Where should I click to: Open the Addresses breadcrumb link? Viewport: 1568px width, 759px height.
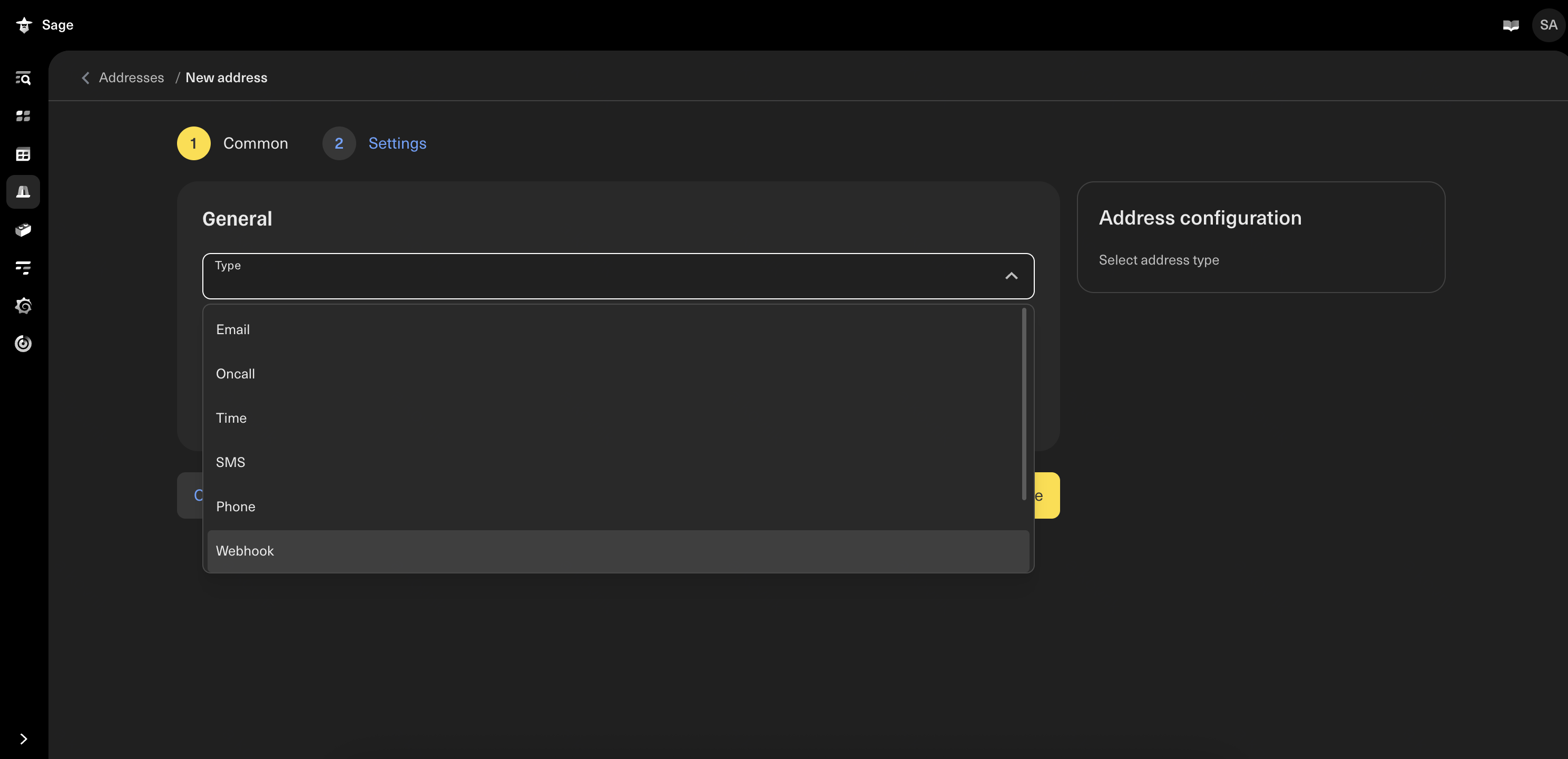132,77
